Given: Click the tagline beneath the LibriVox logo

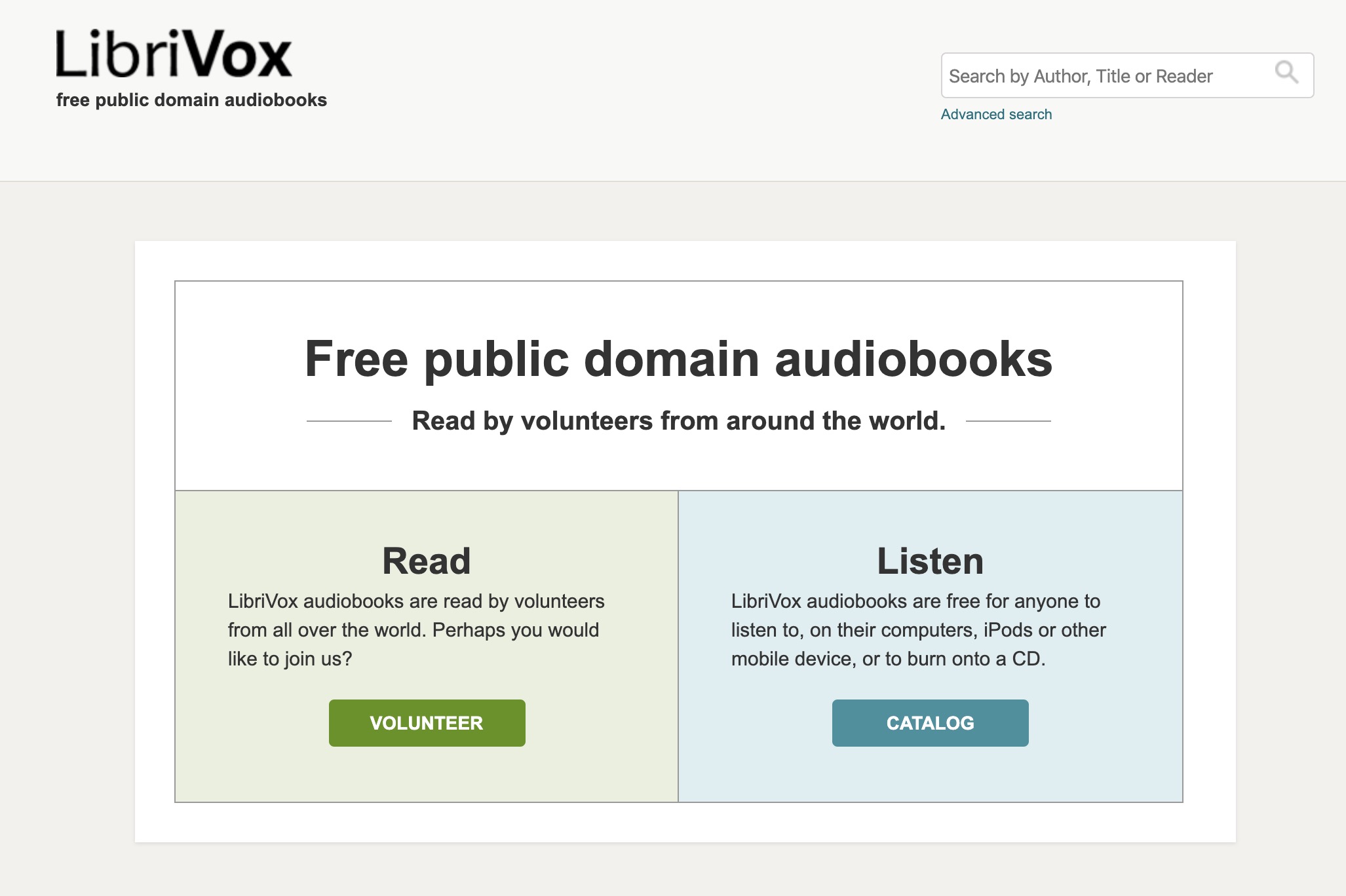Looking at the screenshot, I should click(191, 100).
